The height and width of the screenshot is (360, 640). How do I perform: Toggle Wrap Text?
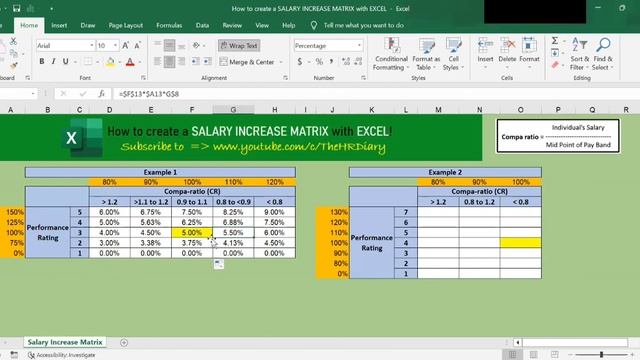(239, 46)
